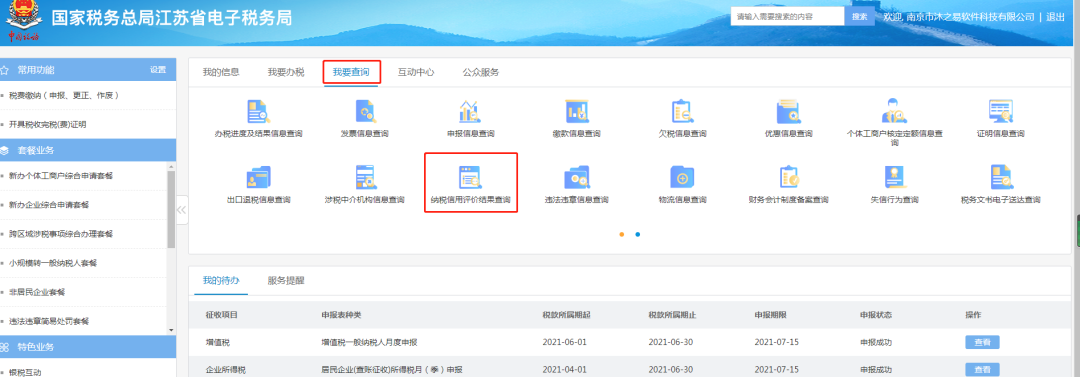This screenshot has width=1080, height=377.
Task: Open the 欠税信息查询 icon
Action: [682, 111]
